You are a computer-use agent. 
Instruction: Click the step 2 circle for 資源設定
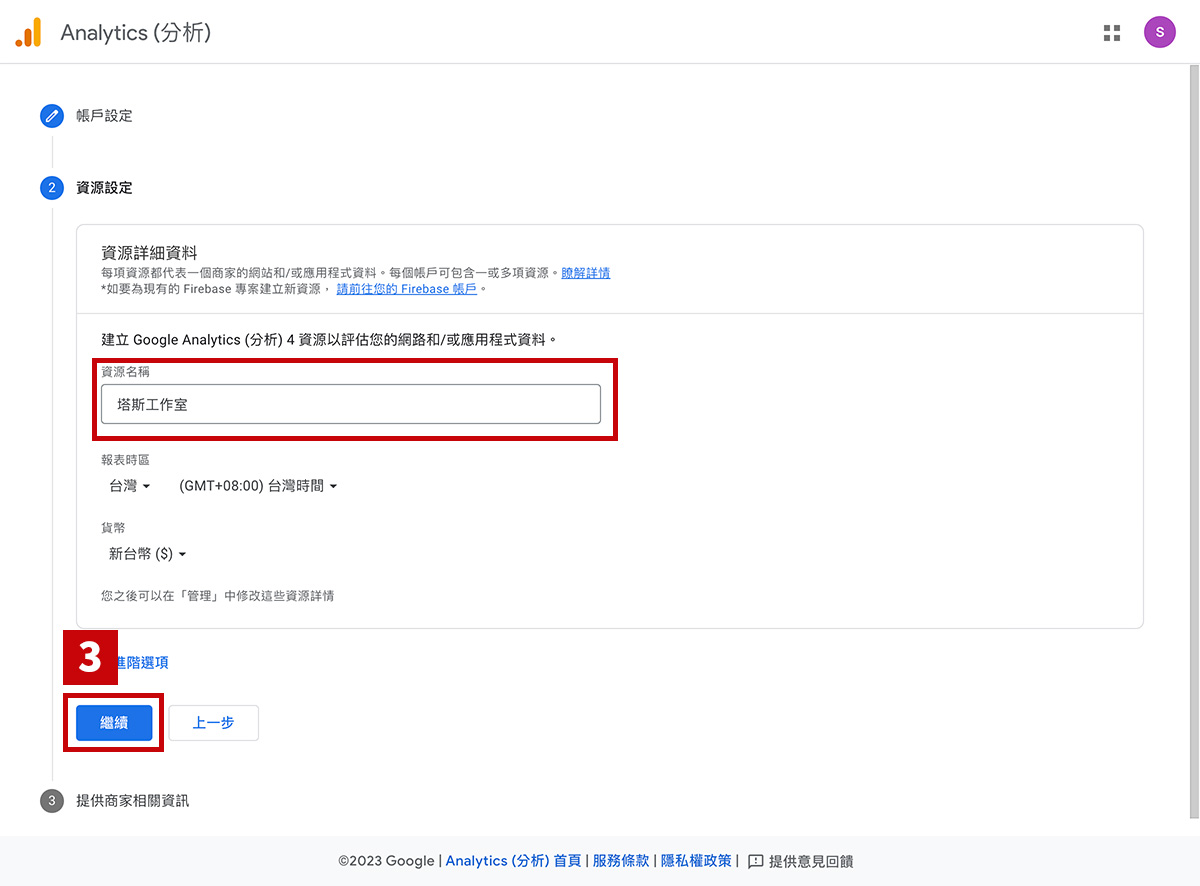pyautogui.click(x=52, y=188)
